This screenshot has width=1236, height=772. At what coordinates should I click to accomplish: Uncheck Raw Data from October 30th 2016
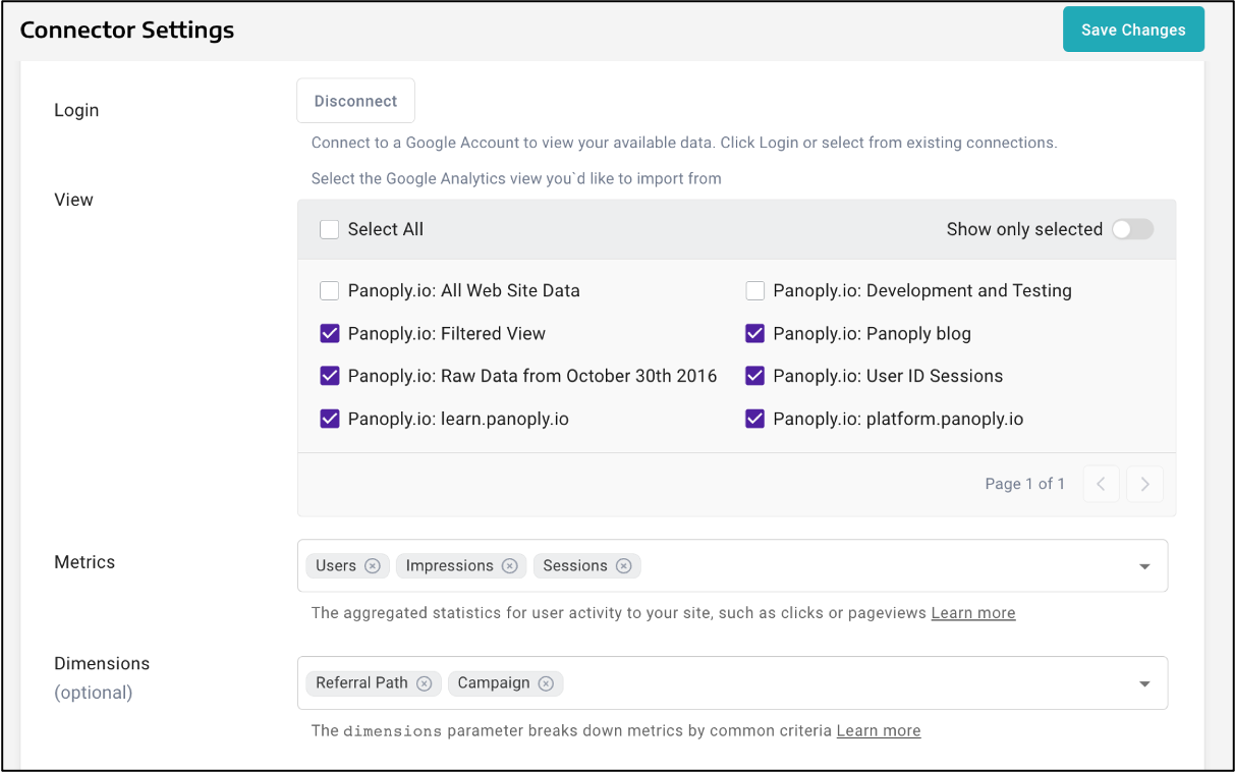click(x=329, y=376)
